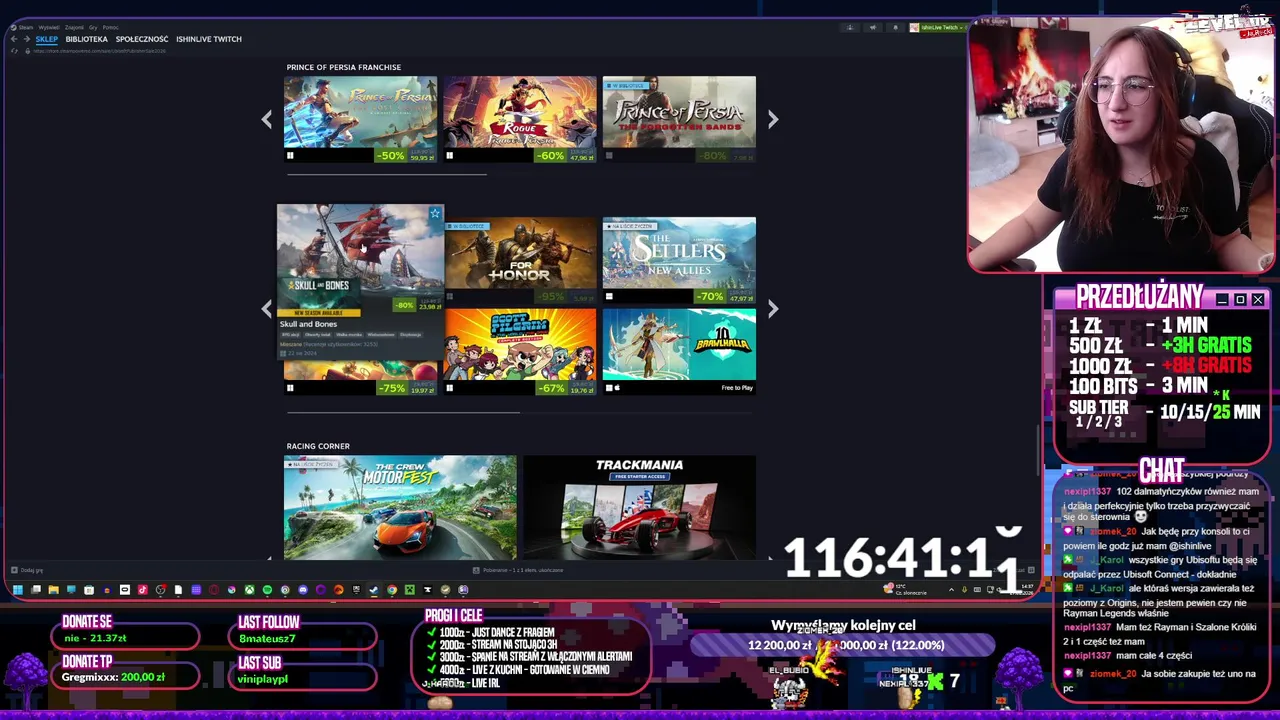
Task: Open the Gry menu
Action: point(93,28)
